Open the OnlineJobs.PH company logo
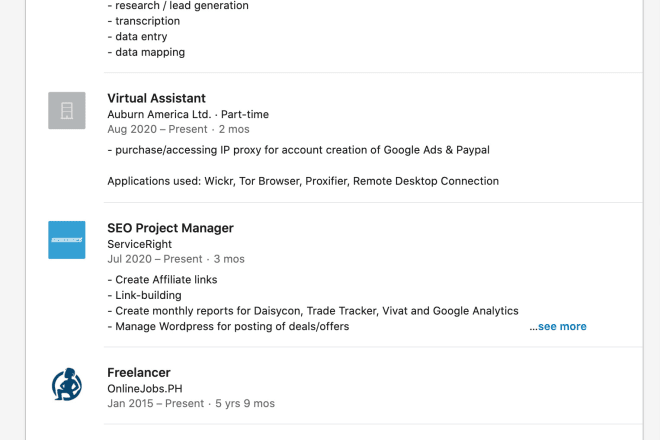 click(67, 384)
